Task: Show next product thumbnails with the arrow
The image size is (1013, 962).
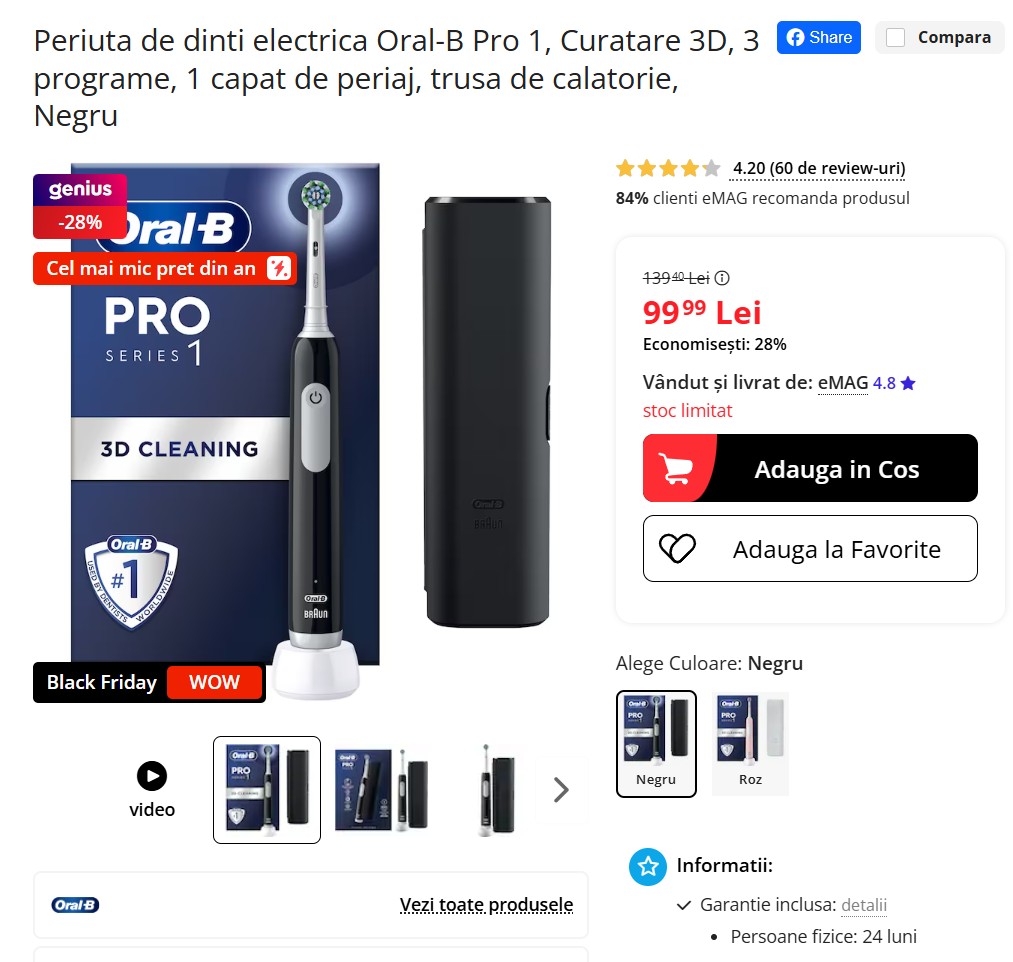Action: point(561,789)
